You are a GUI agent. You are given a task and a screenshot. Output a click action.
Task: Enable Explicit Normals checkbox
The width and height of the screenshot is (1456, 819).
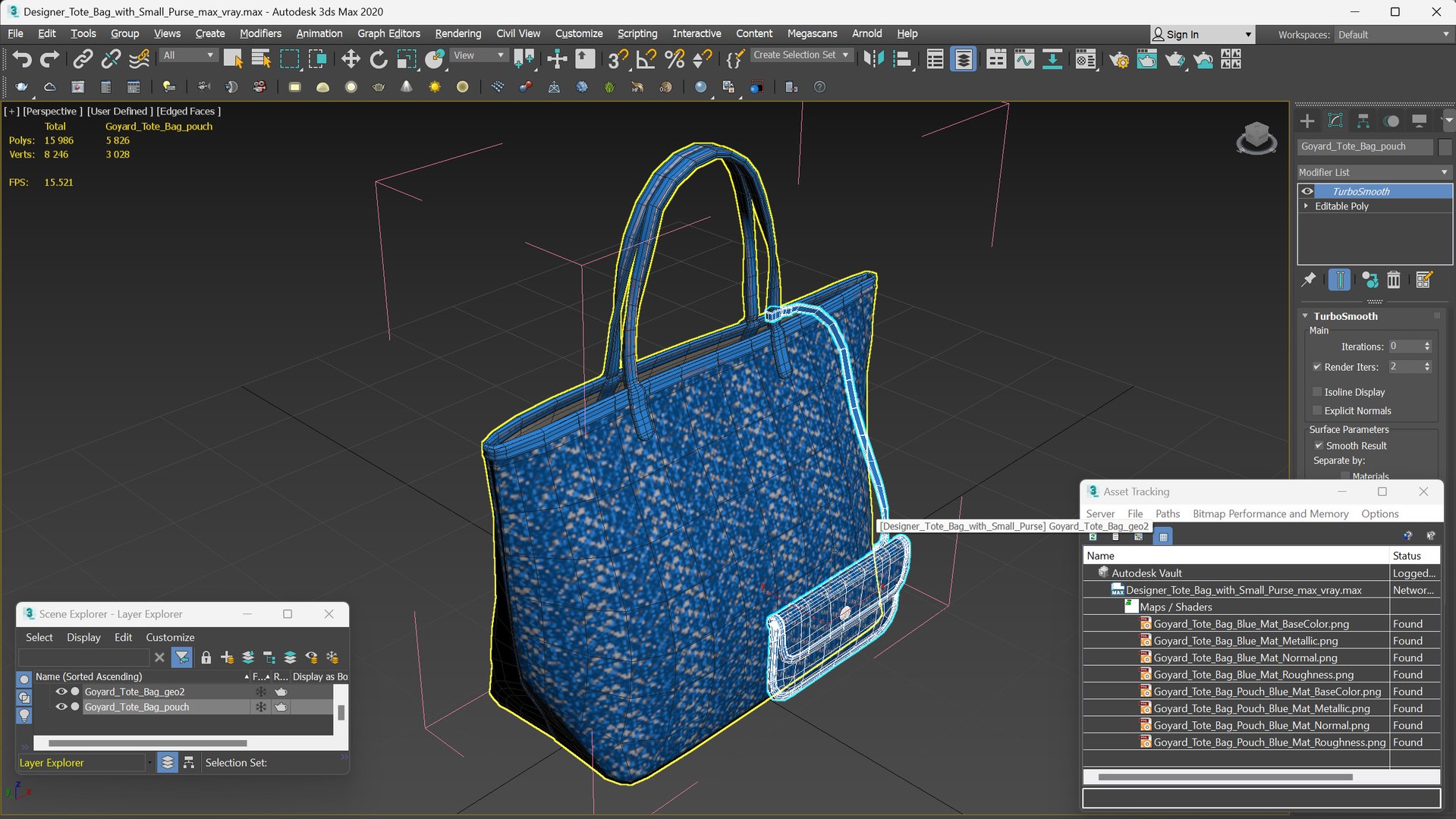1317,410
